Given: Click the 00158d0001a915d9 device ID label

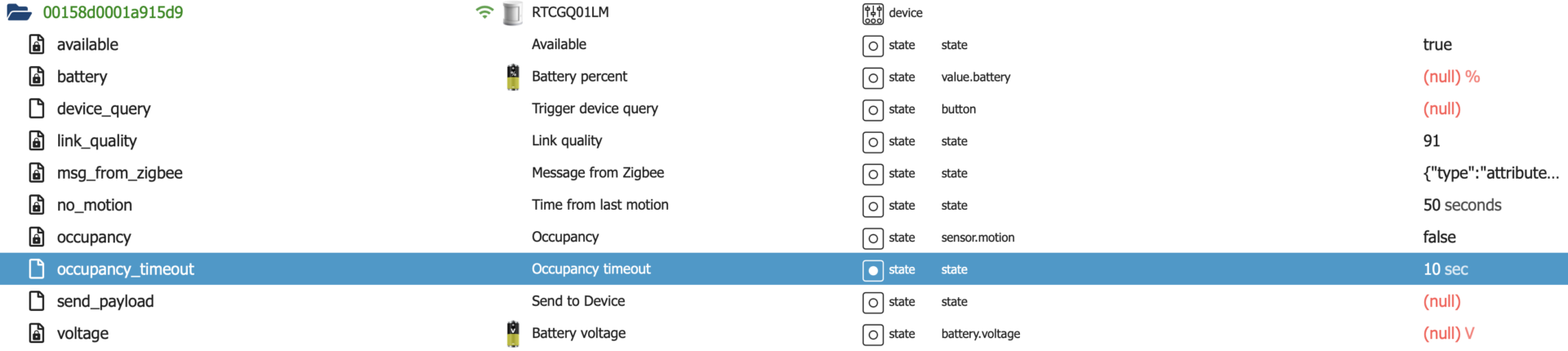Looking at the screenshot, I should coord(113,12).
